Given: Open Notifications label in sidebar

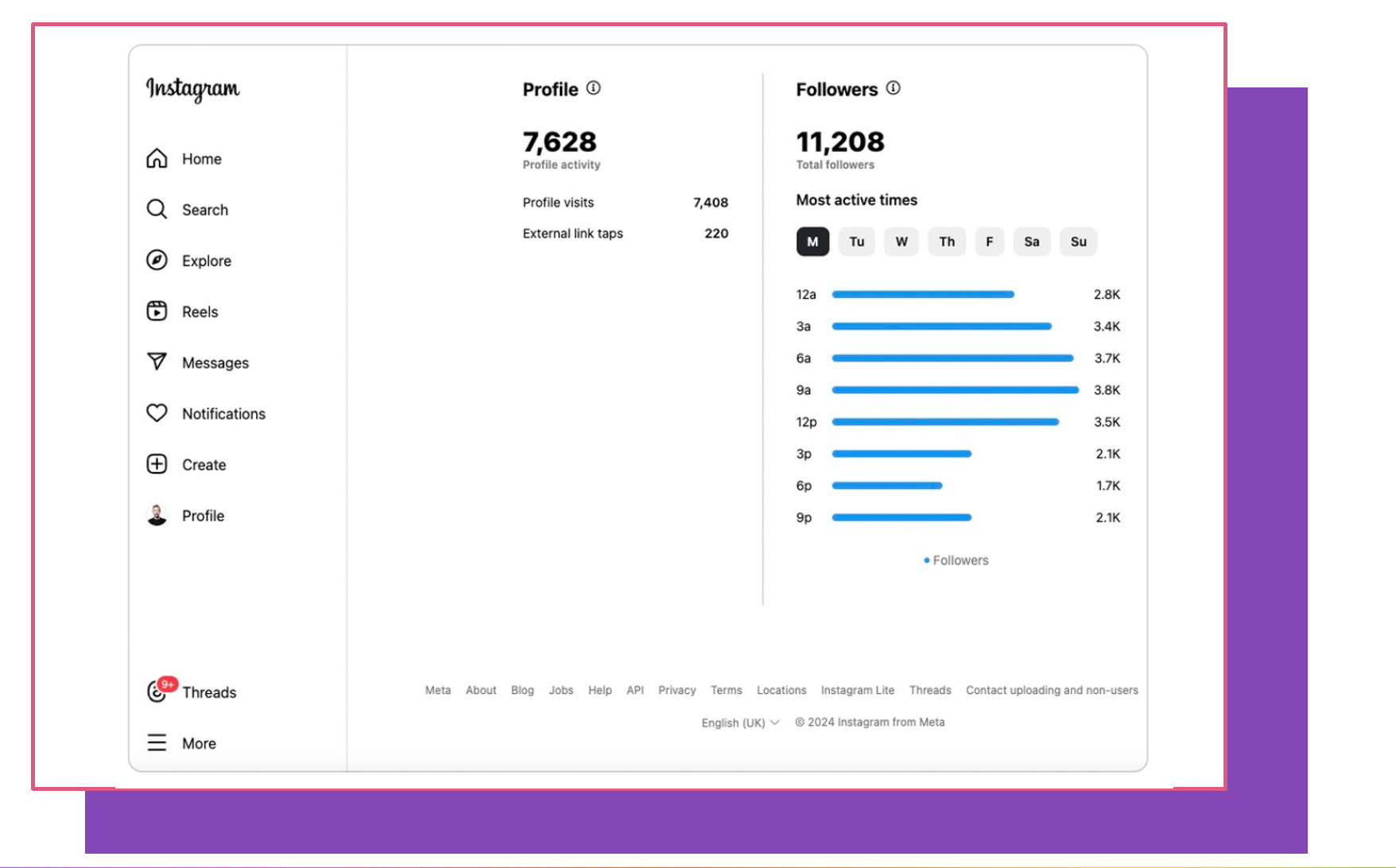Looking at the screenshot, I should (223, 413).
